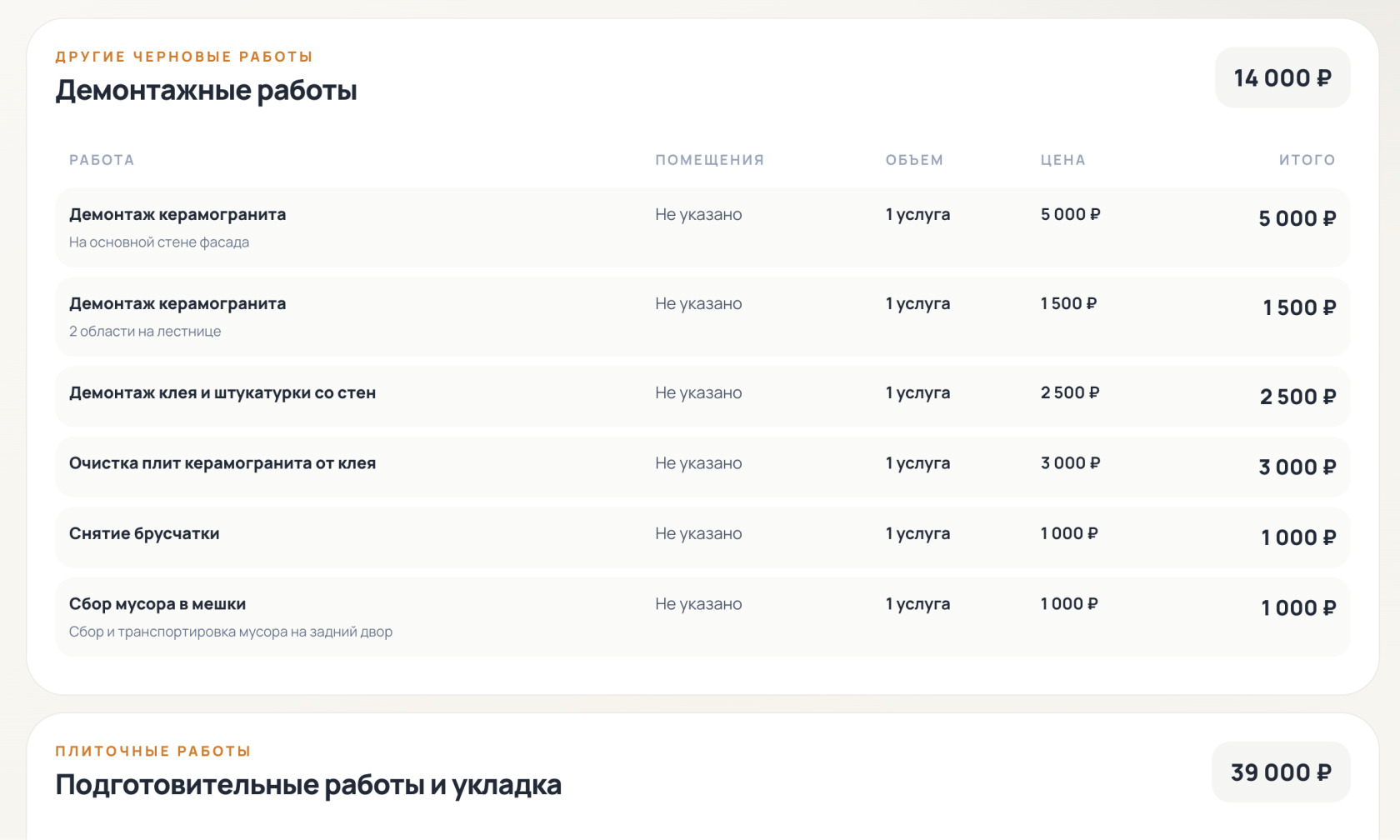Image resolution: width=1400 pixels, height=840 pixels.
Task: Click the note 2 области на лестнице
Action: coord(145,332)
